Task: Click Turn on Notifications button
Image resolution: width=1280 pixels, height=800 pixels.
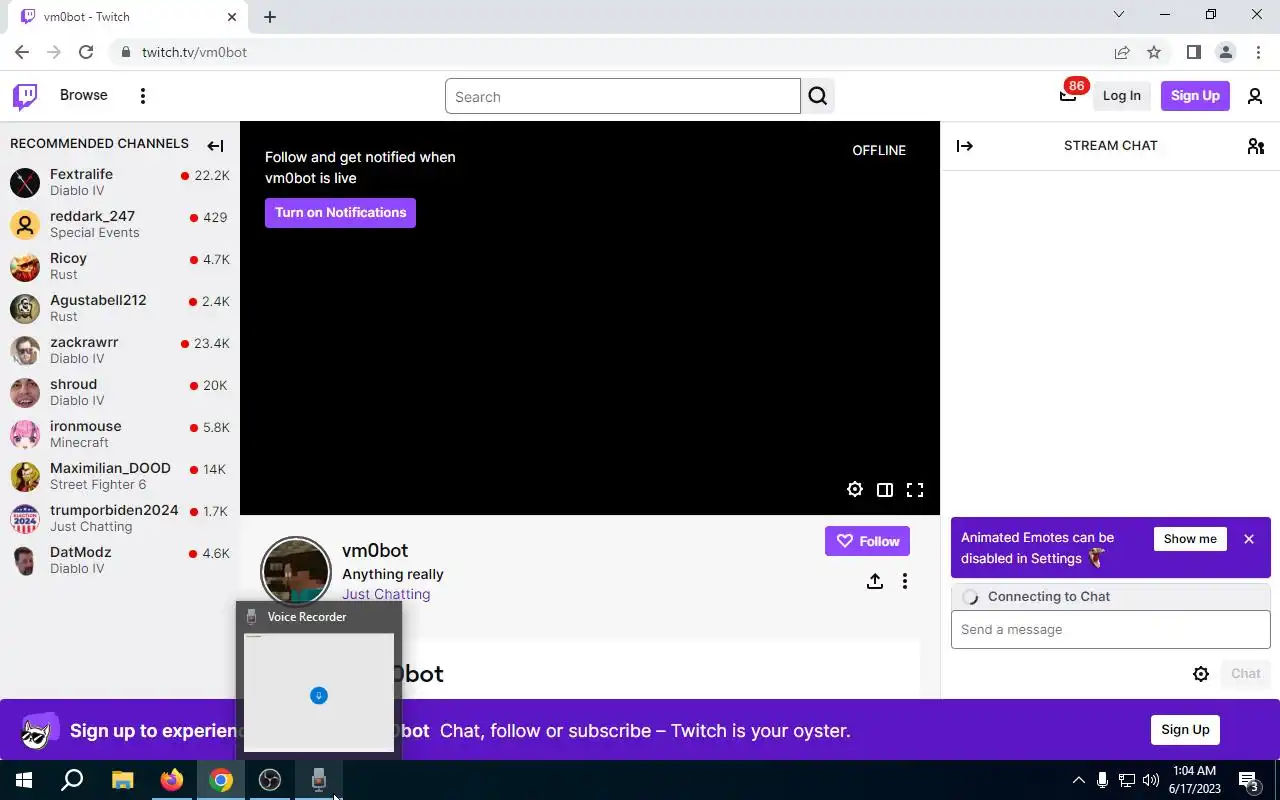Action: coord(340,213)
